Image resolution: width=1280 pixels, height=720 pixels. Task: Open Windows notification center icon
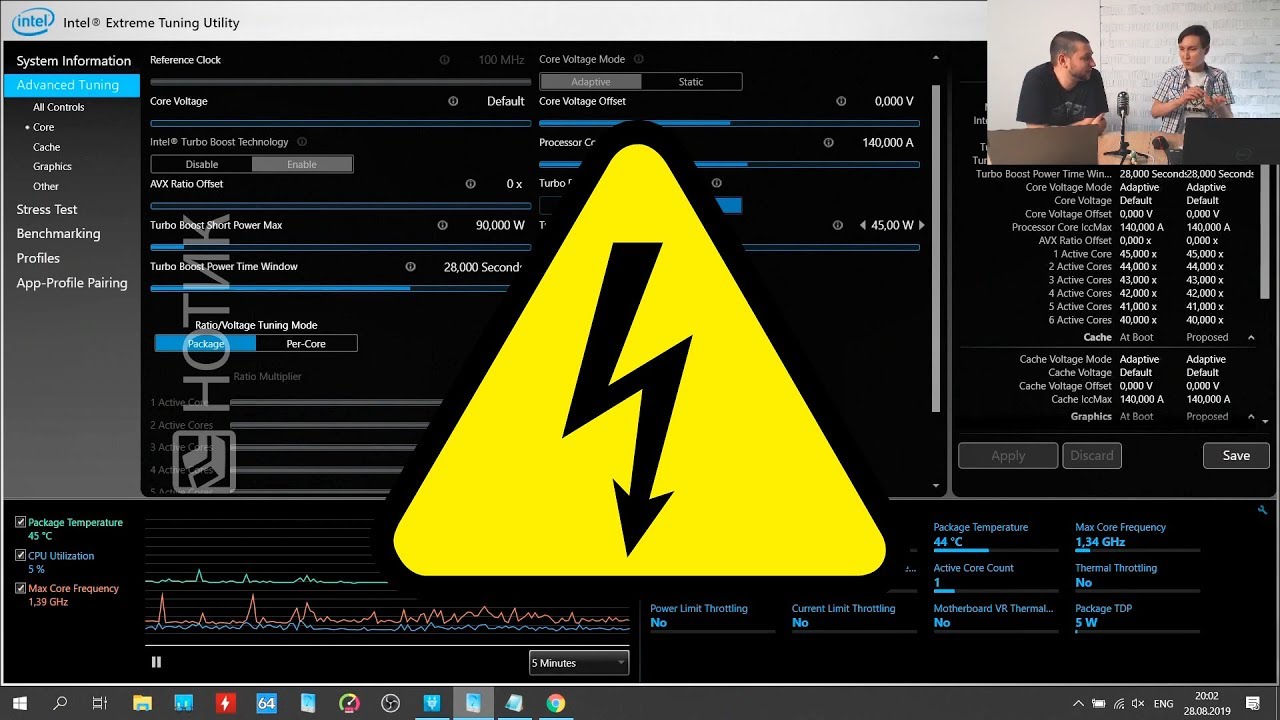coord(1253,703)
